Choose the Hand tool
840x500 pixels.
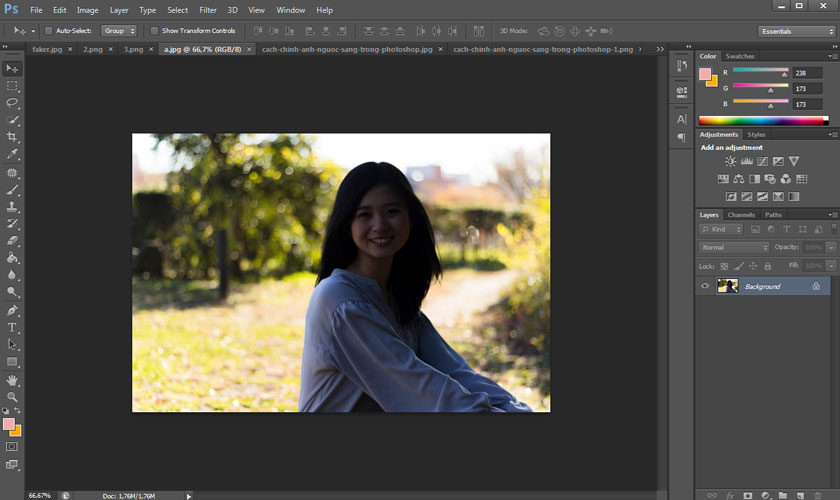coord(12,380)
